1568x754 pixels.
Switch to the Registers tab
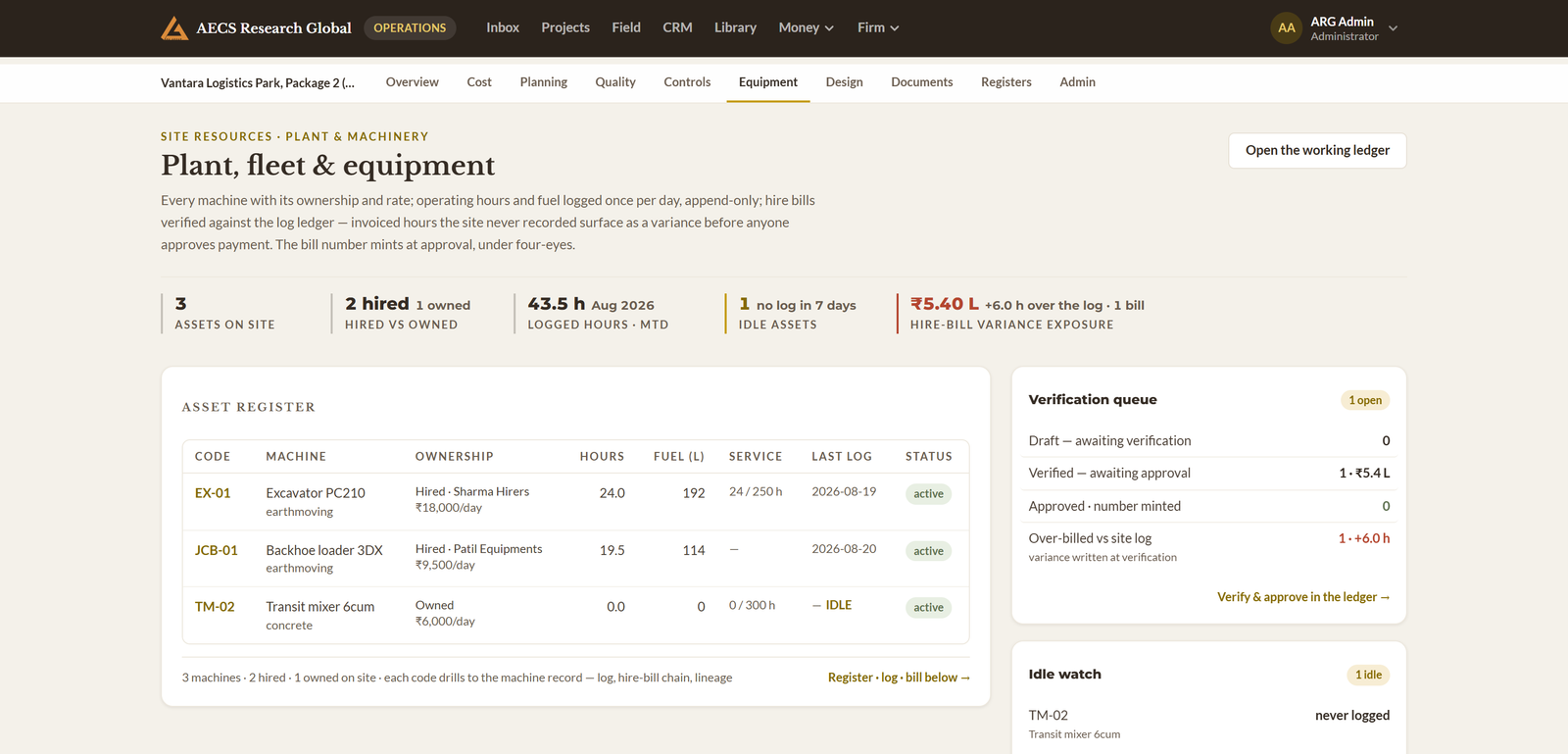point(1006,82)
